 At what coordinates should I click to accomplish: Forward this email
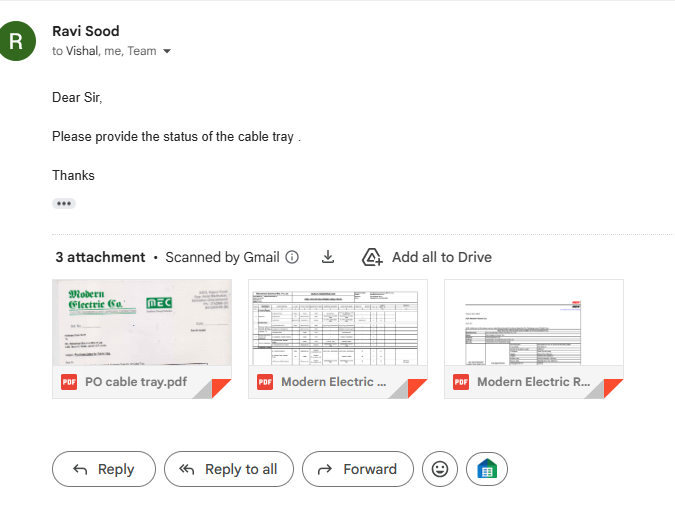357,469
